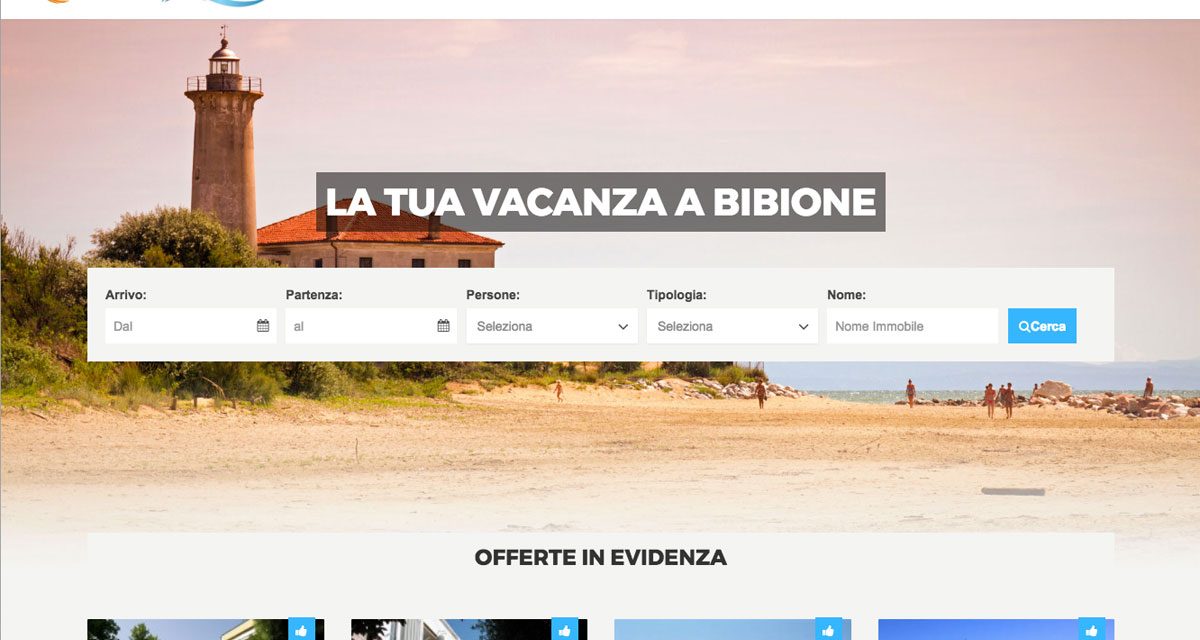Click the 'La tua vacanza a Bibione' banner heading
1200x640 pixels.
click(x=601, y=202)
